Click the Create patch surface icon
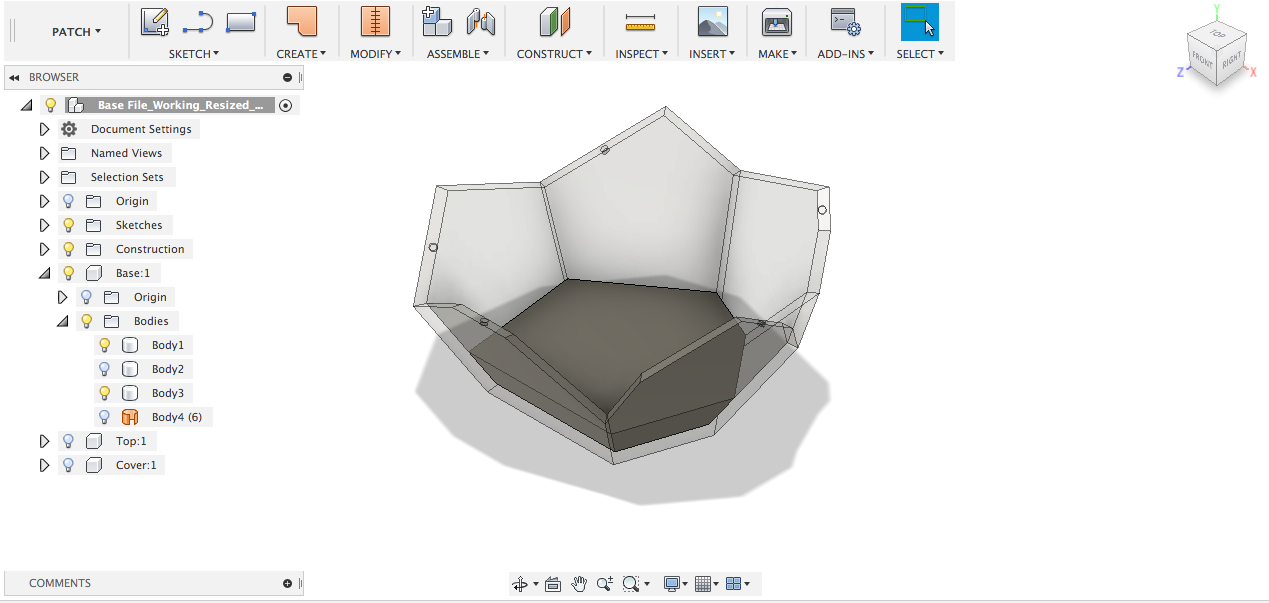1269x603 pixels. point(301,22)
